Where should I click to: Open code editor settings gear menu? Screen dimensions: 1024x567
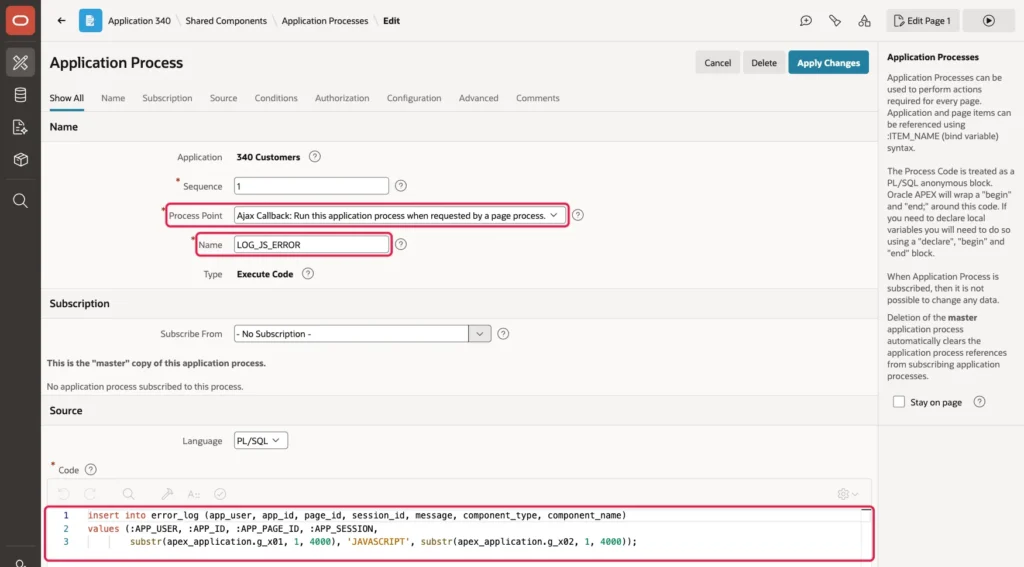(x=848, y=494)
